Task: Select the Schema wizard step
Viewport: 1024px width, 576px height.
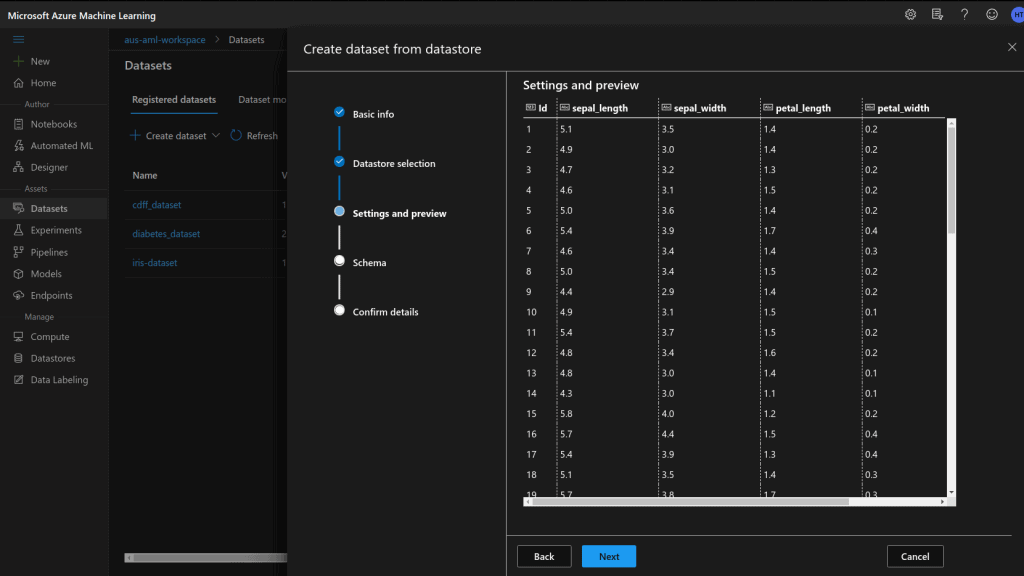Action: pos(369,263)
